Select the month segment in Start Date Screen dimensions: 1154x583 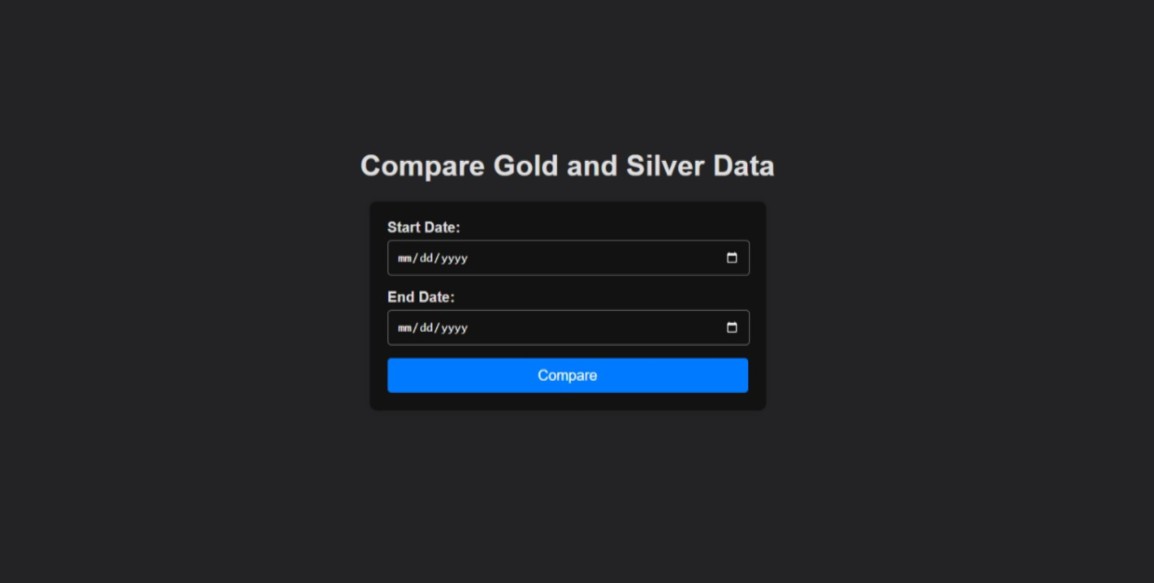tap(405, 258)
